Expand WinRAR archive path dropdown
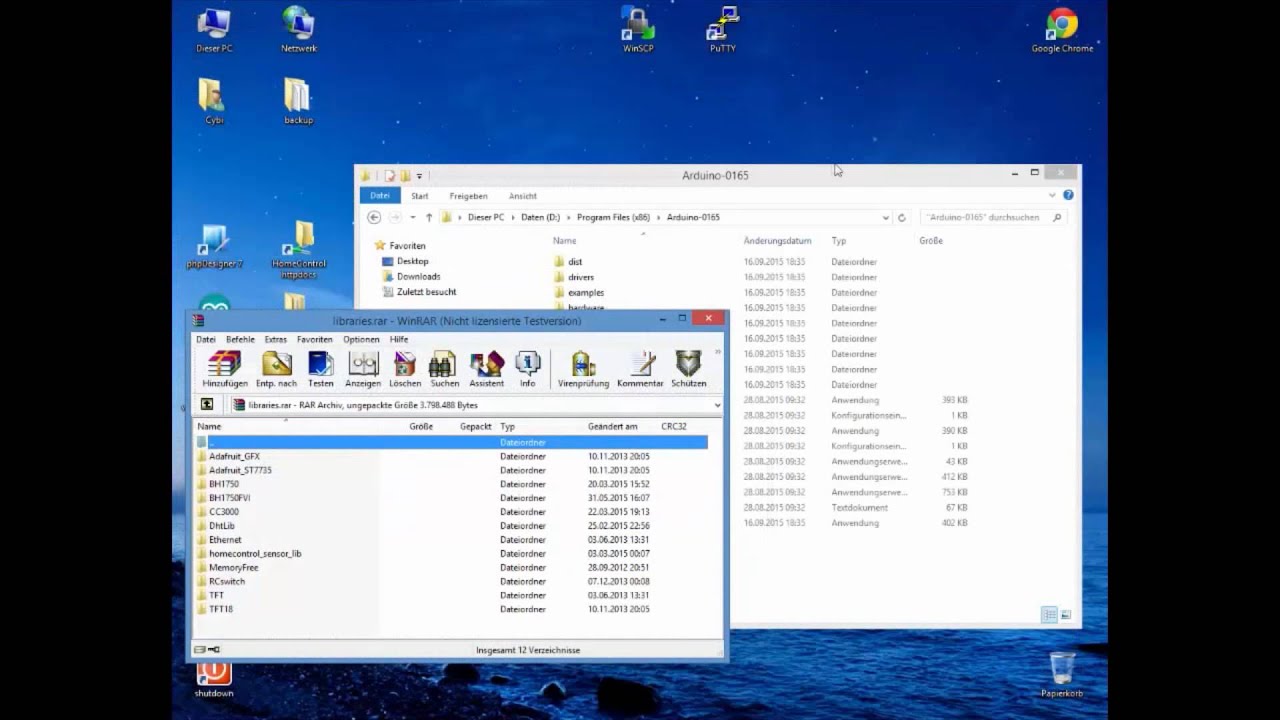The width and height of the screenshot is (1280, 720). click(x=717, y=405)
